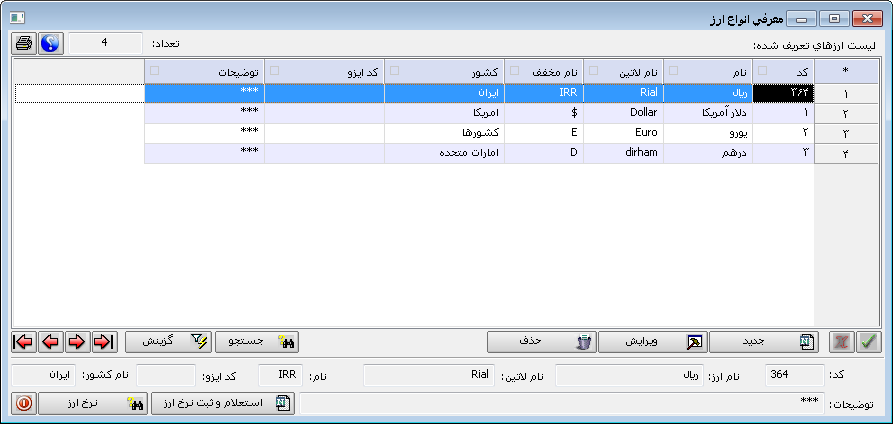Toggle checkbox in نام مخفف column header
The image size is (893, 424).
point(514,71)
